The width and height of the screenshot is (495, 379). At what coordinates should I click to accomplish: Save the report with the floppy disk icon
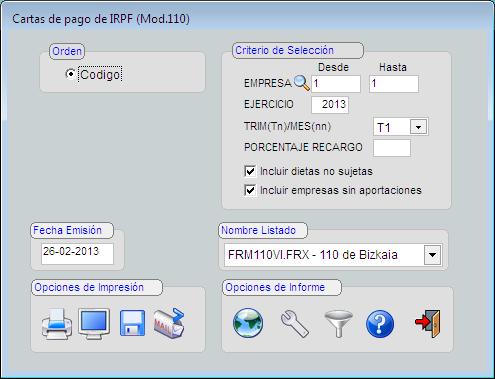click(x=132, y=323)
